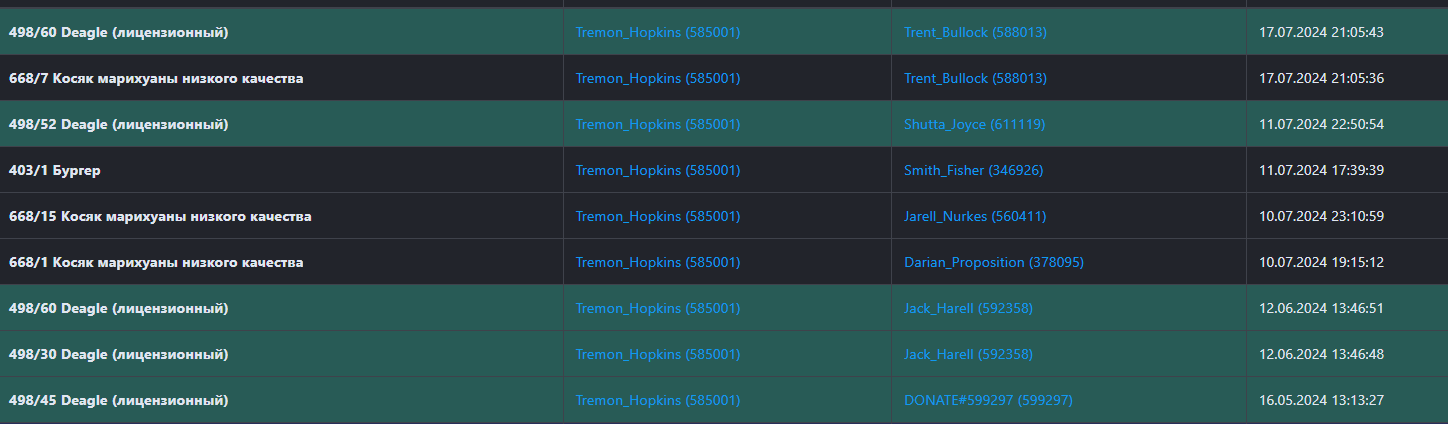
Task: Click the "403/1 Бургер" item cell
Action: pos(55,170)
